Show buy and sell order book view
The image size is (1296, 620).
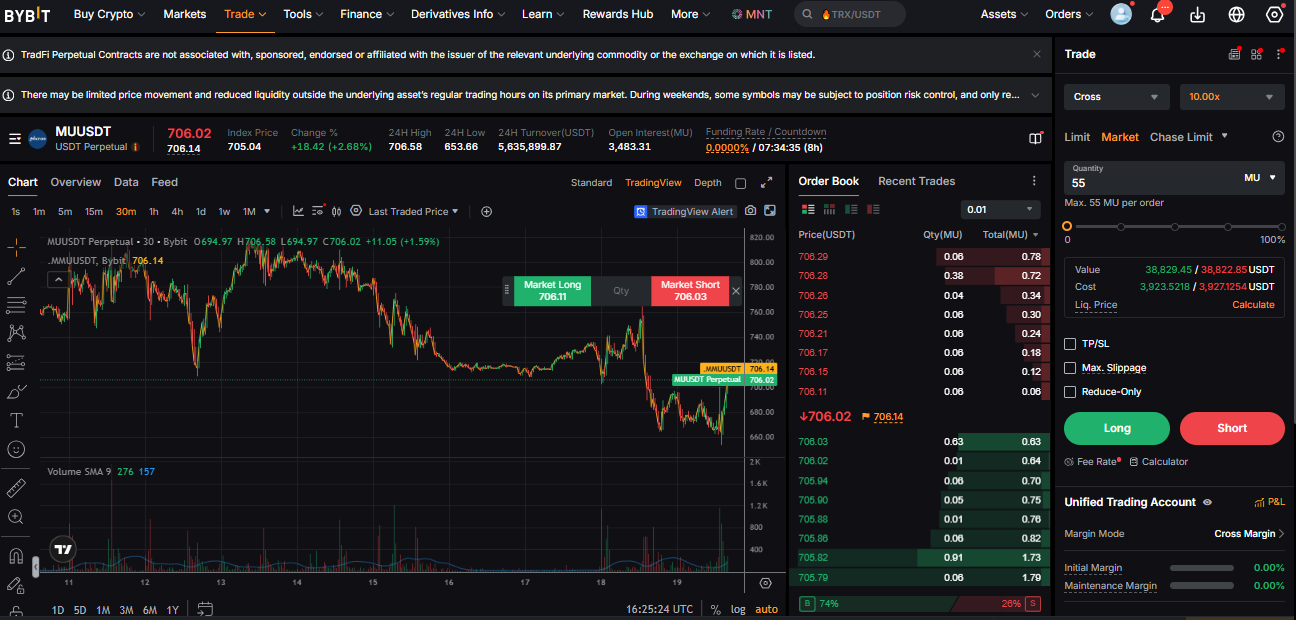(x=808, y=209)
